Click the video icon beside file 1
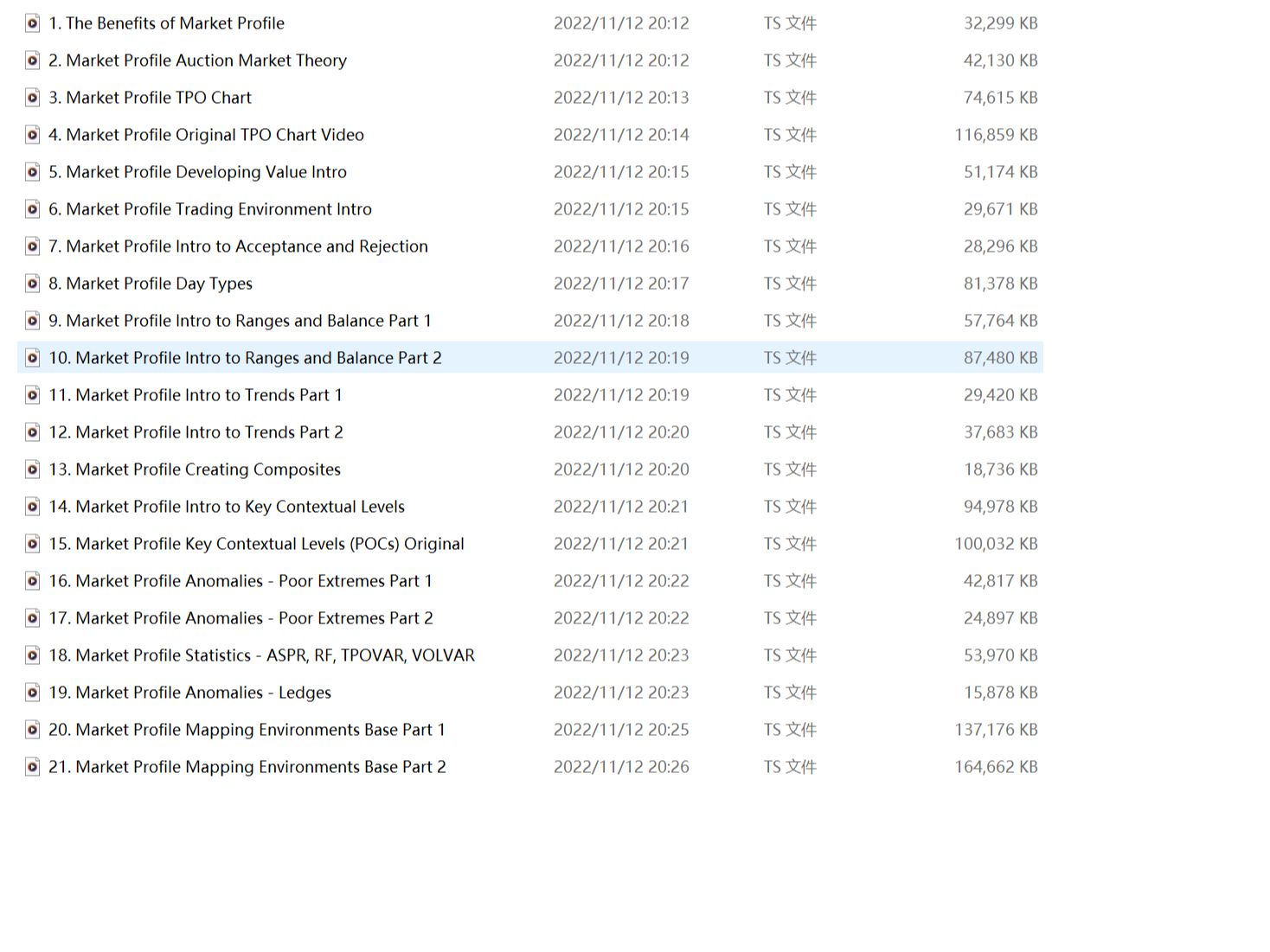The image size is (1270, 952). pyautogui.click(x=32, y=23)
